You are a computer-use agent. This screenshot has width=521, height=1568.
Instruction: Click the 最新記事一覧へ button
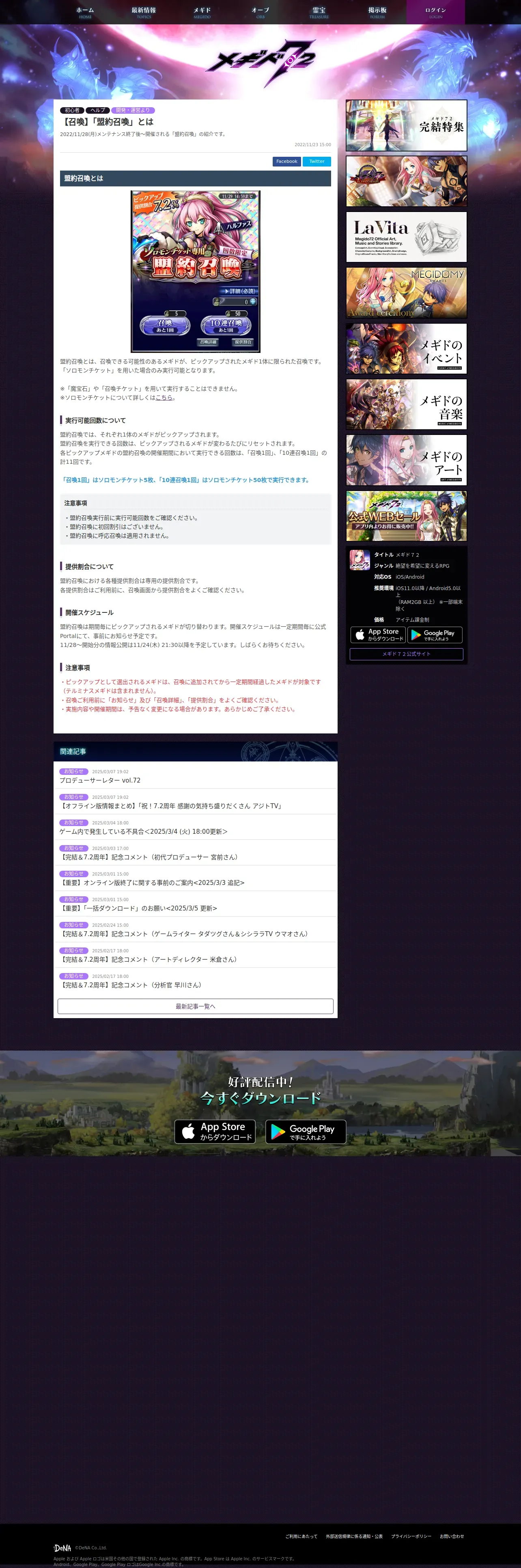(x=195, y=1006)
